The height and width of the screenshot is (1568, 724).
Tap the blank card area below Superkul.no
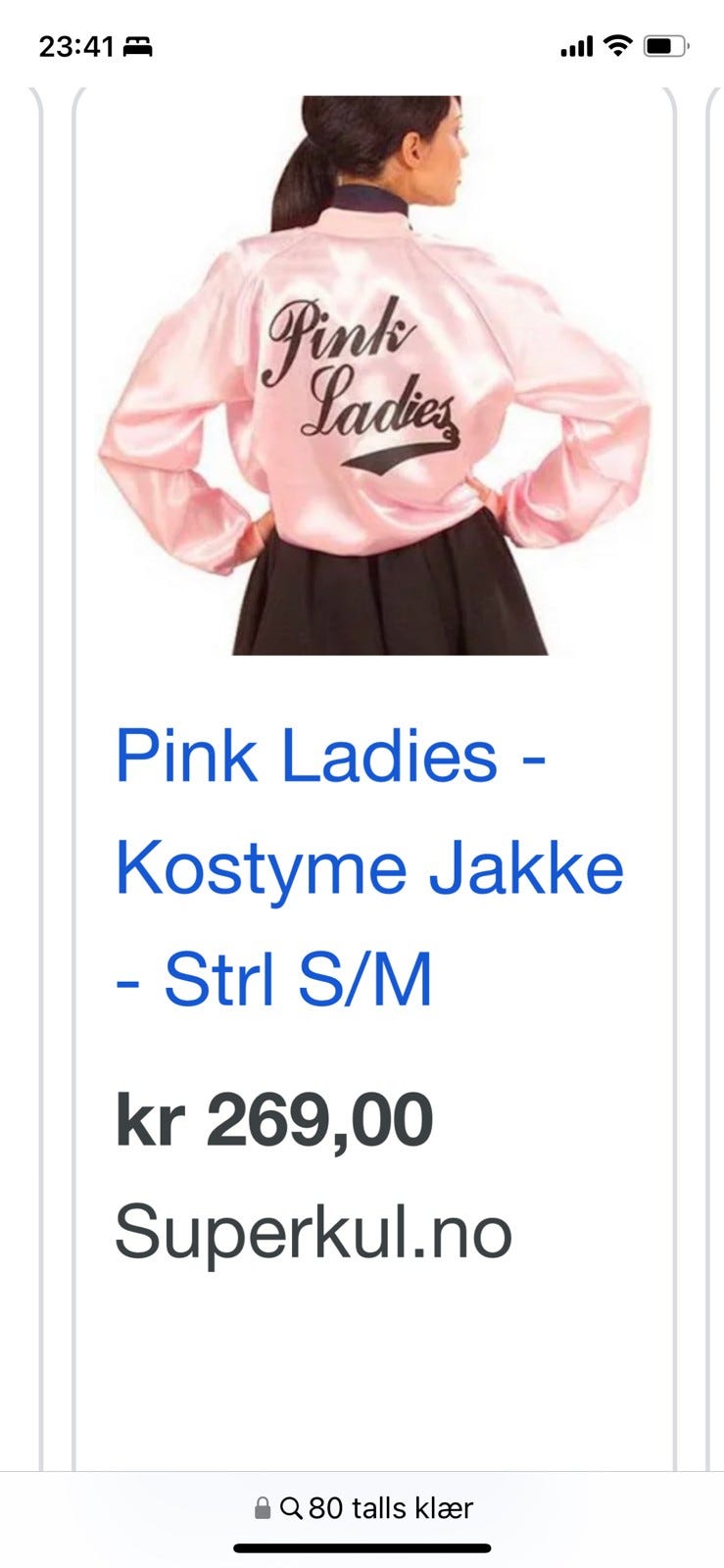(x=374, y=1372)
